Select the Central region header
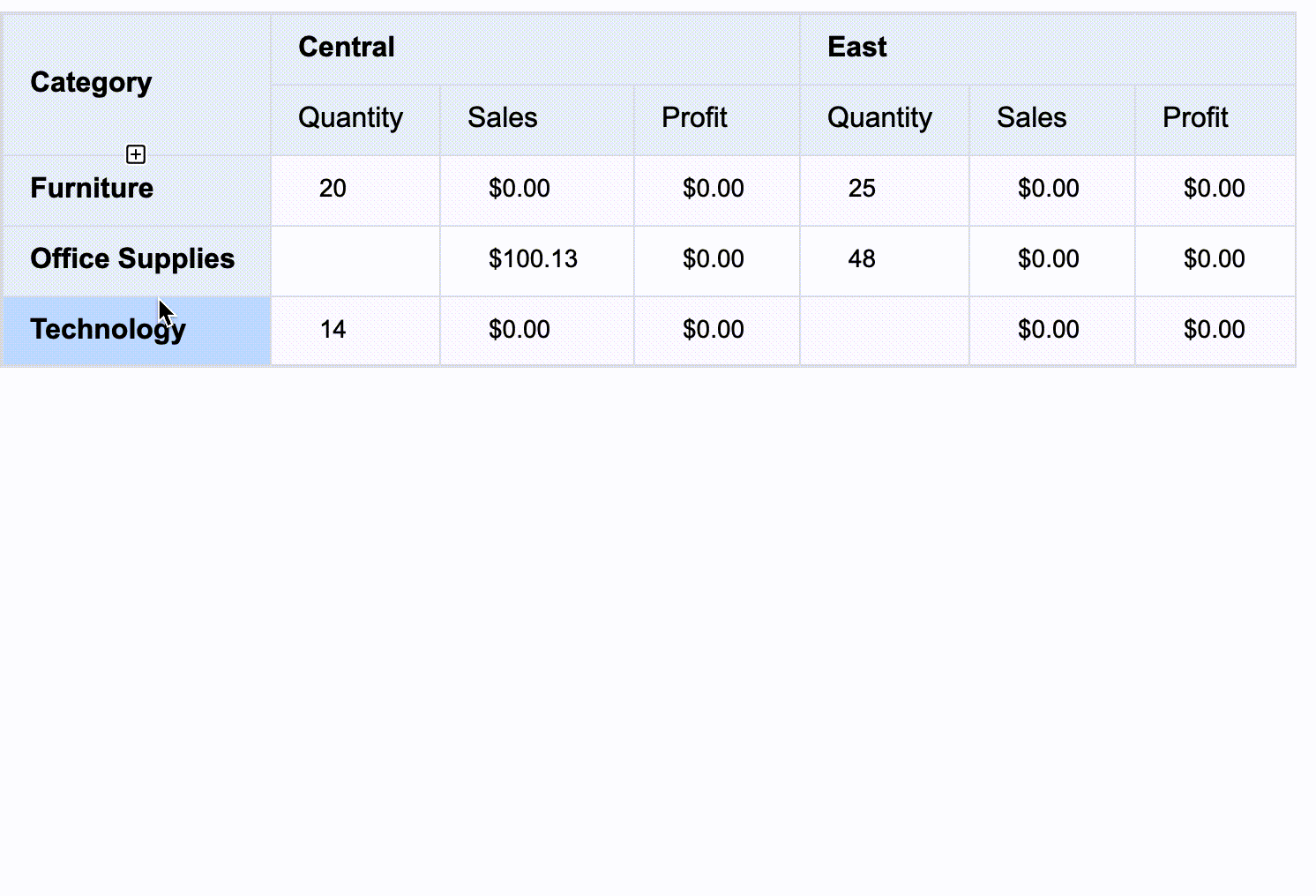The height and width of the screenshot is (896, 1316). coord(347,48)
